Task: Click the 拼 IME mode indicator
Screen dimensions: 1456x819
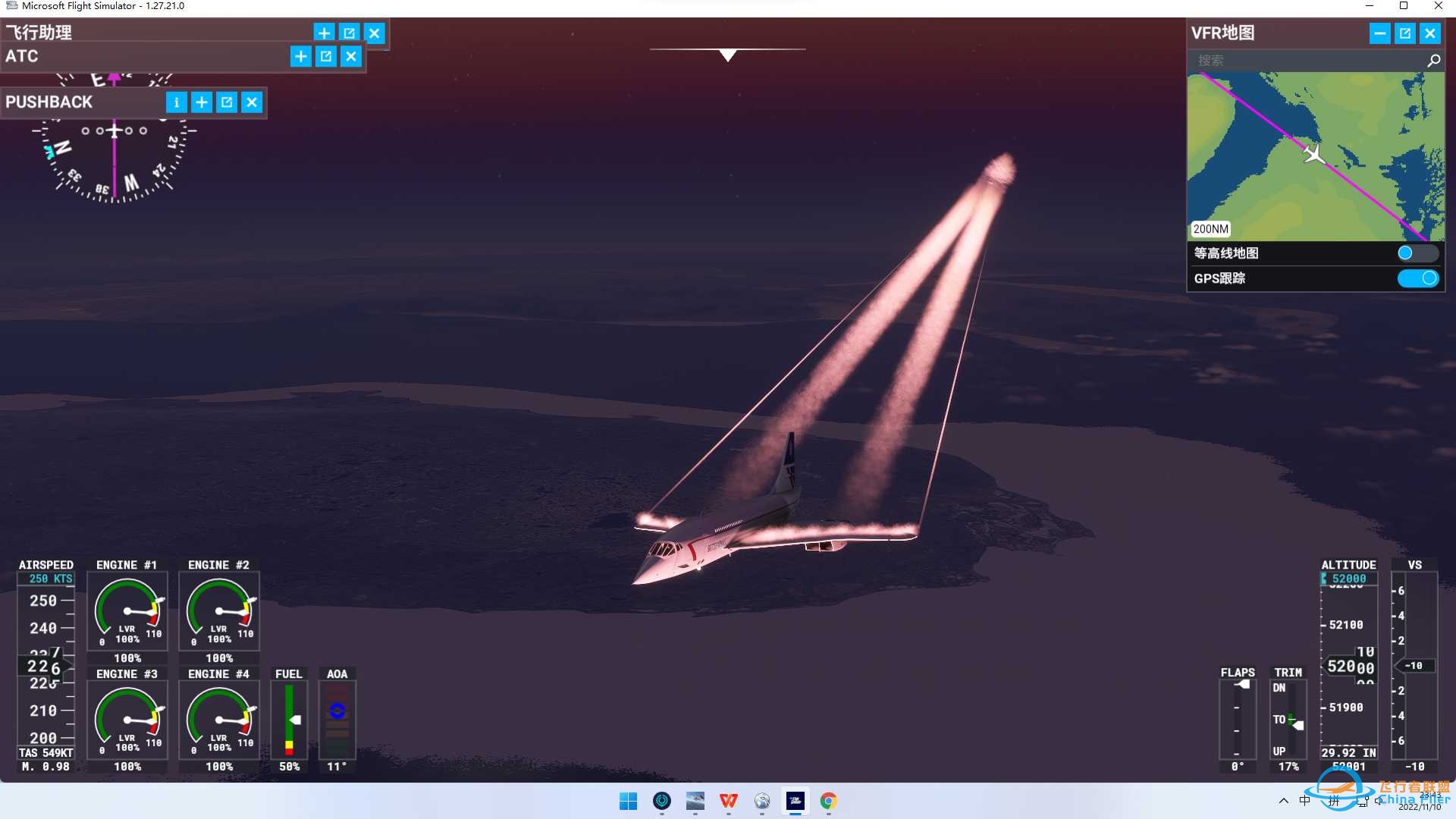Action: (x=1334, y=801)
